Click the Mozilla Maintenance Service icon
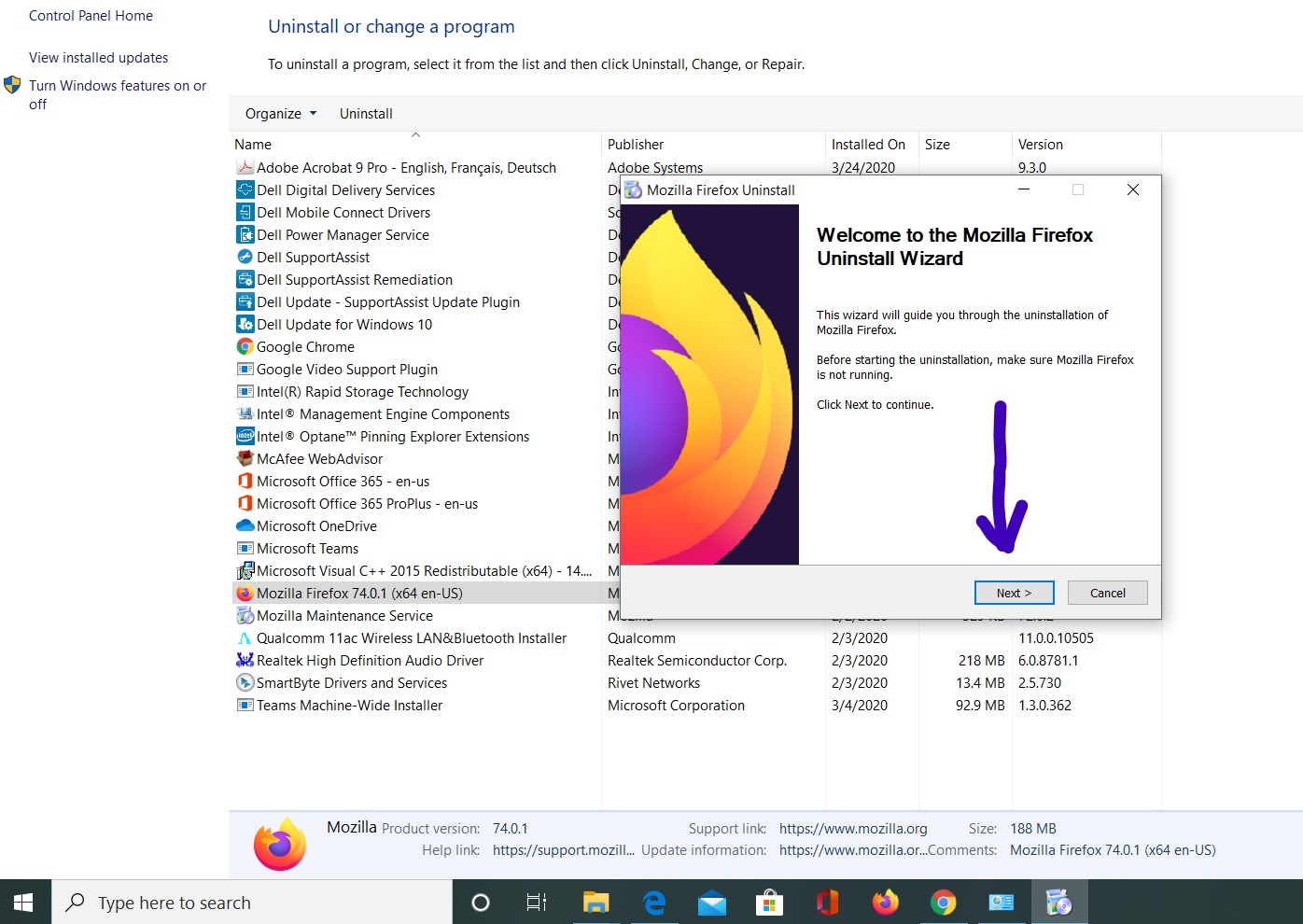 pyautogui.click(x=245, y=615)
